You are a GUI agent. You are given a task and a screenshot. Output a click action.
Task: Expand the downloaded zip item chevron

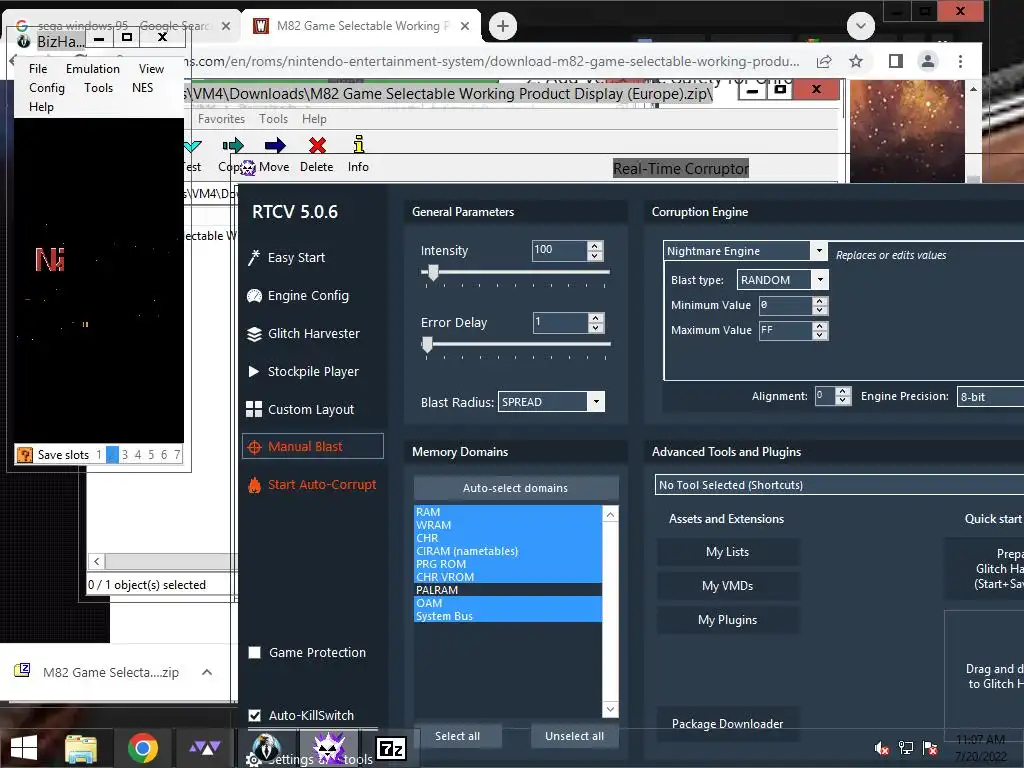[x=207, y=672]
